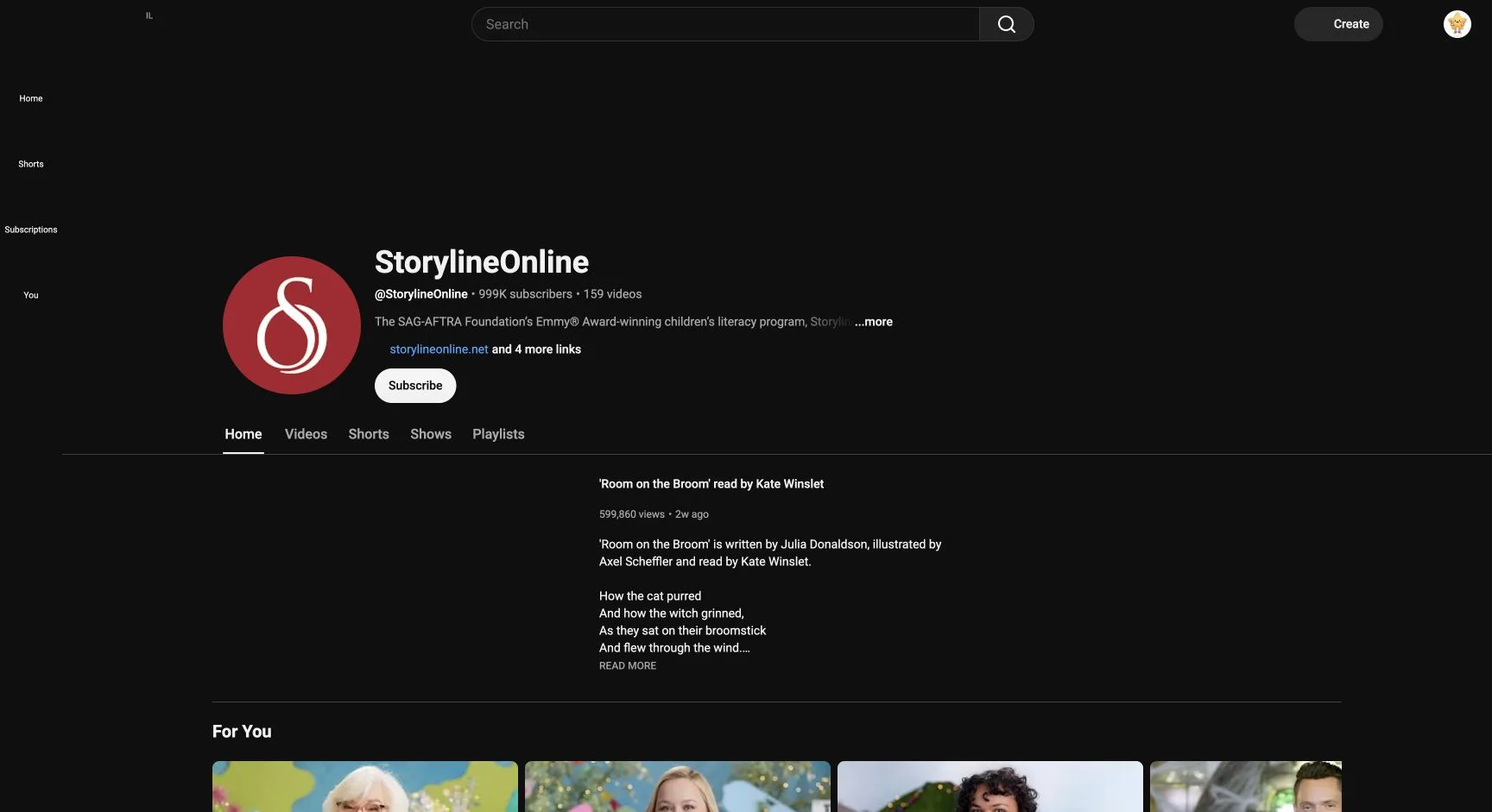The height and width of the screenshot is (812, 1492).
Task: Switch to the channel Shorts tab
Action: pos(369,434)
